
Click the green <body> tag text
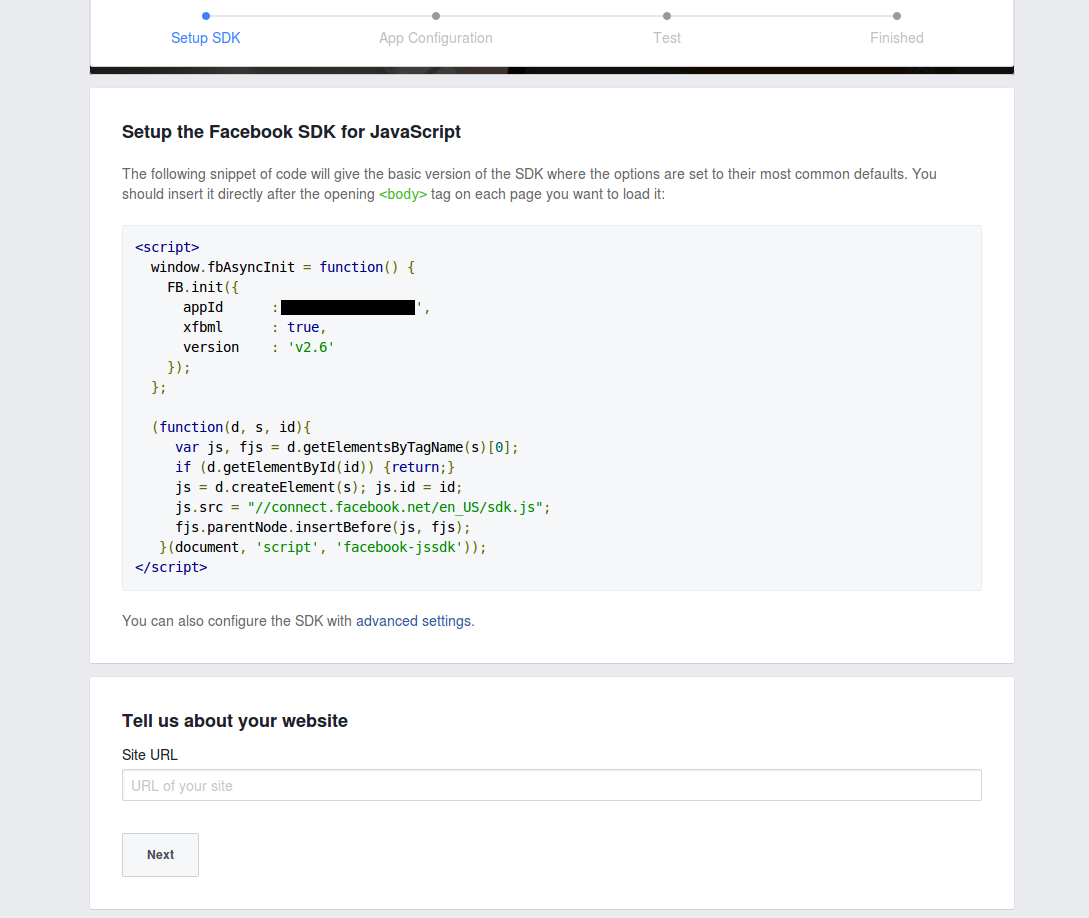click(x=403, y=194)
